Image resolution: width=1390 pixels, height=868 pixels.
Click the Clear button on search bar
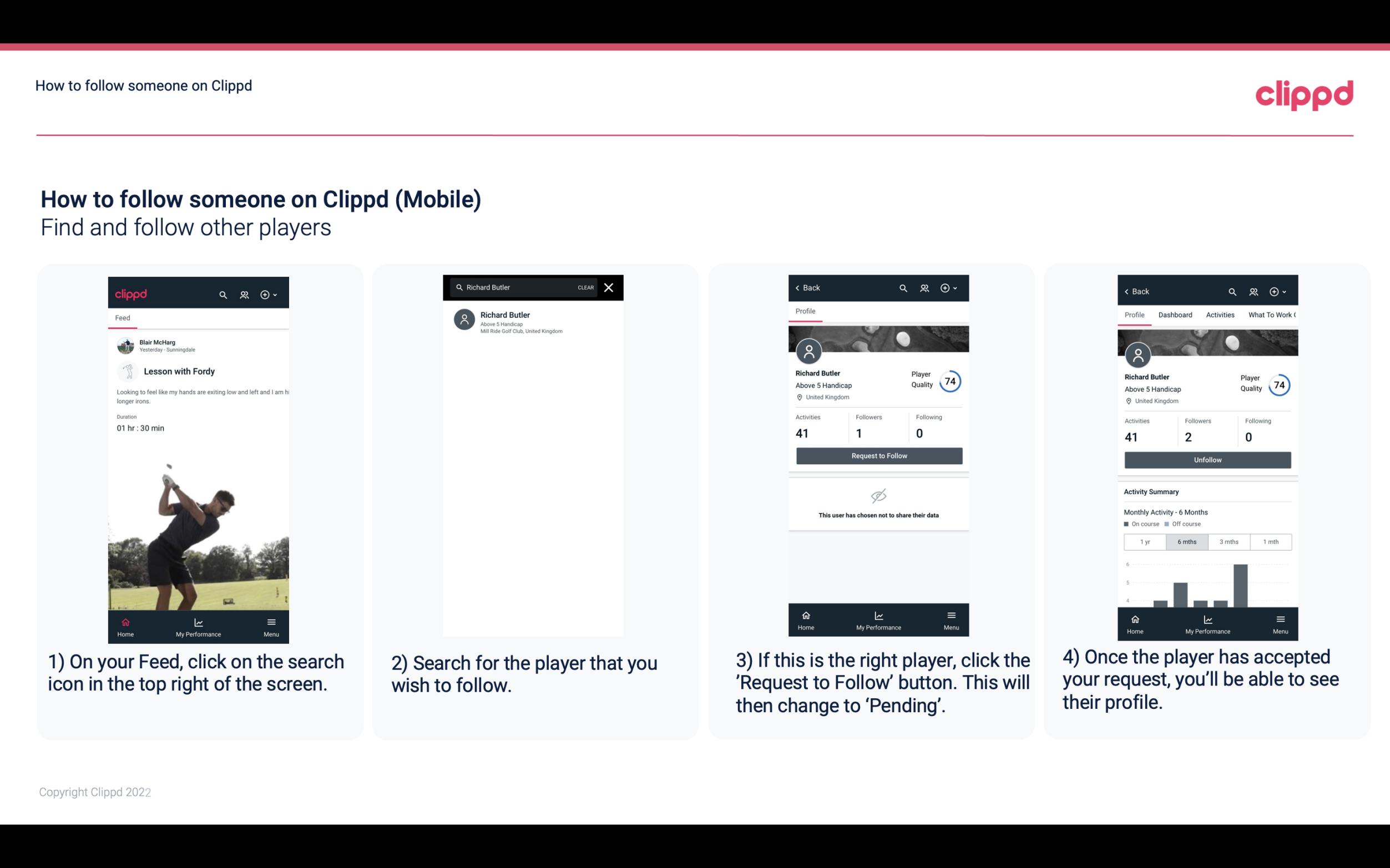click(x=586, y=287)
